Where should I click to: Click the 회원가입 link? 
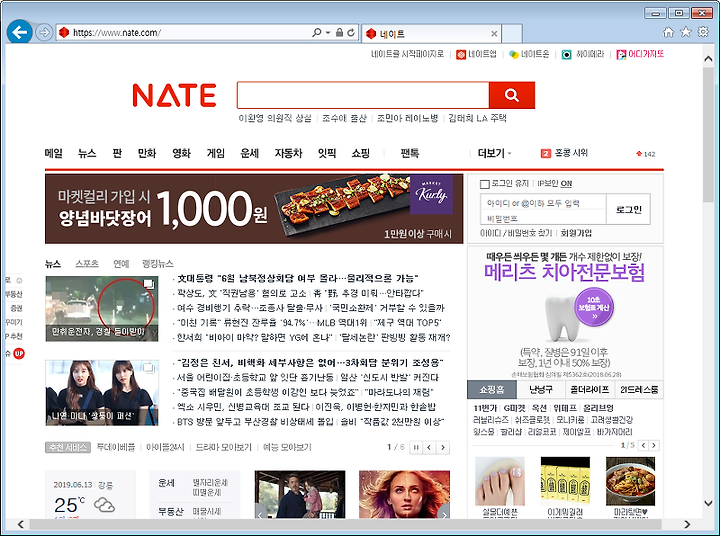coord(576,233)
